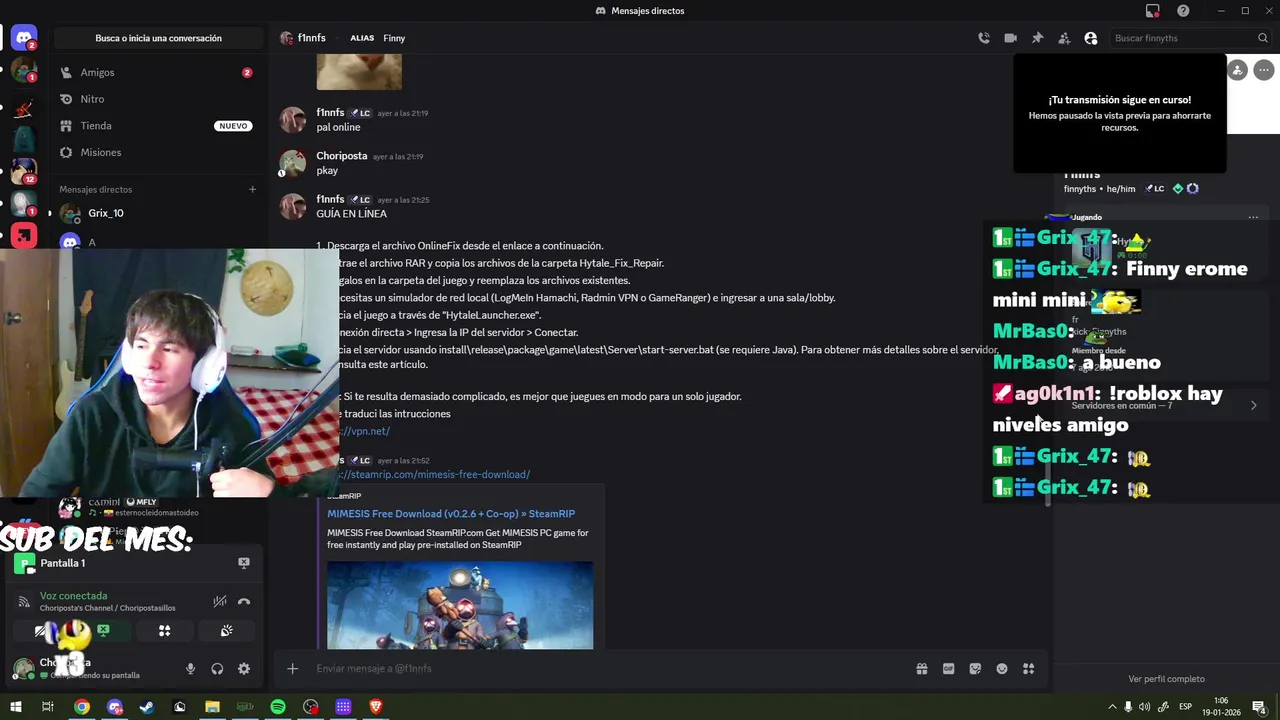Image resolution: width=1280 pixels, height=720 pixels.
Task: Toggle noise suppression in voice panel
Action: tap(220, 601)
